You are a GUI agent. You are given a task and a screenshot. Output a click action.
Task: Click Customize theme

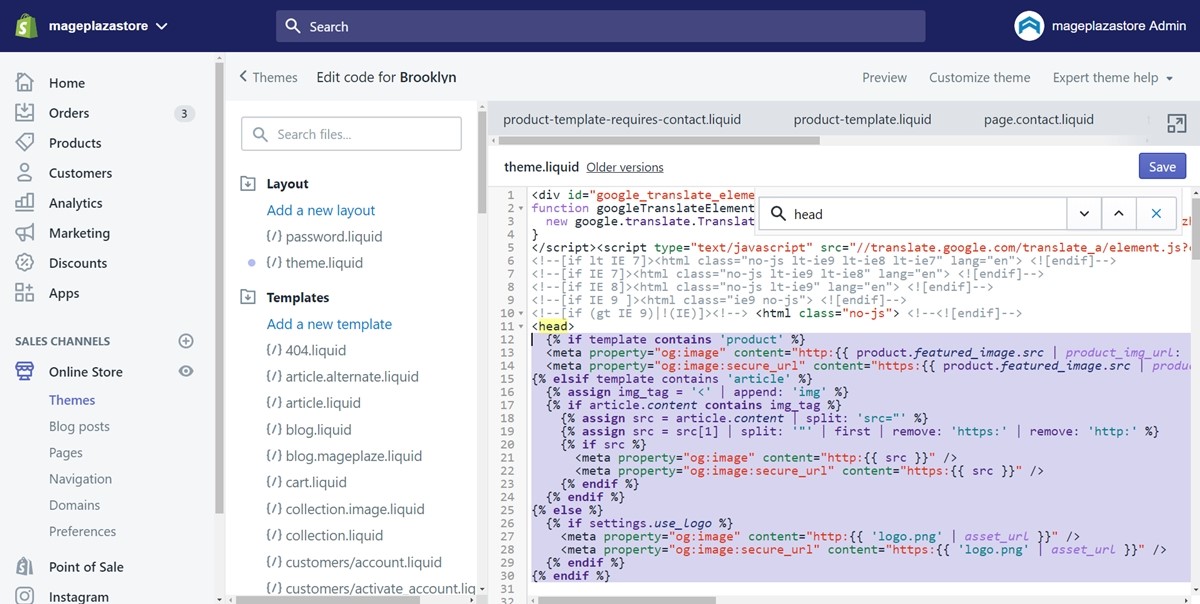click(979, 77)
